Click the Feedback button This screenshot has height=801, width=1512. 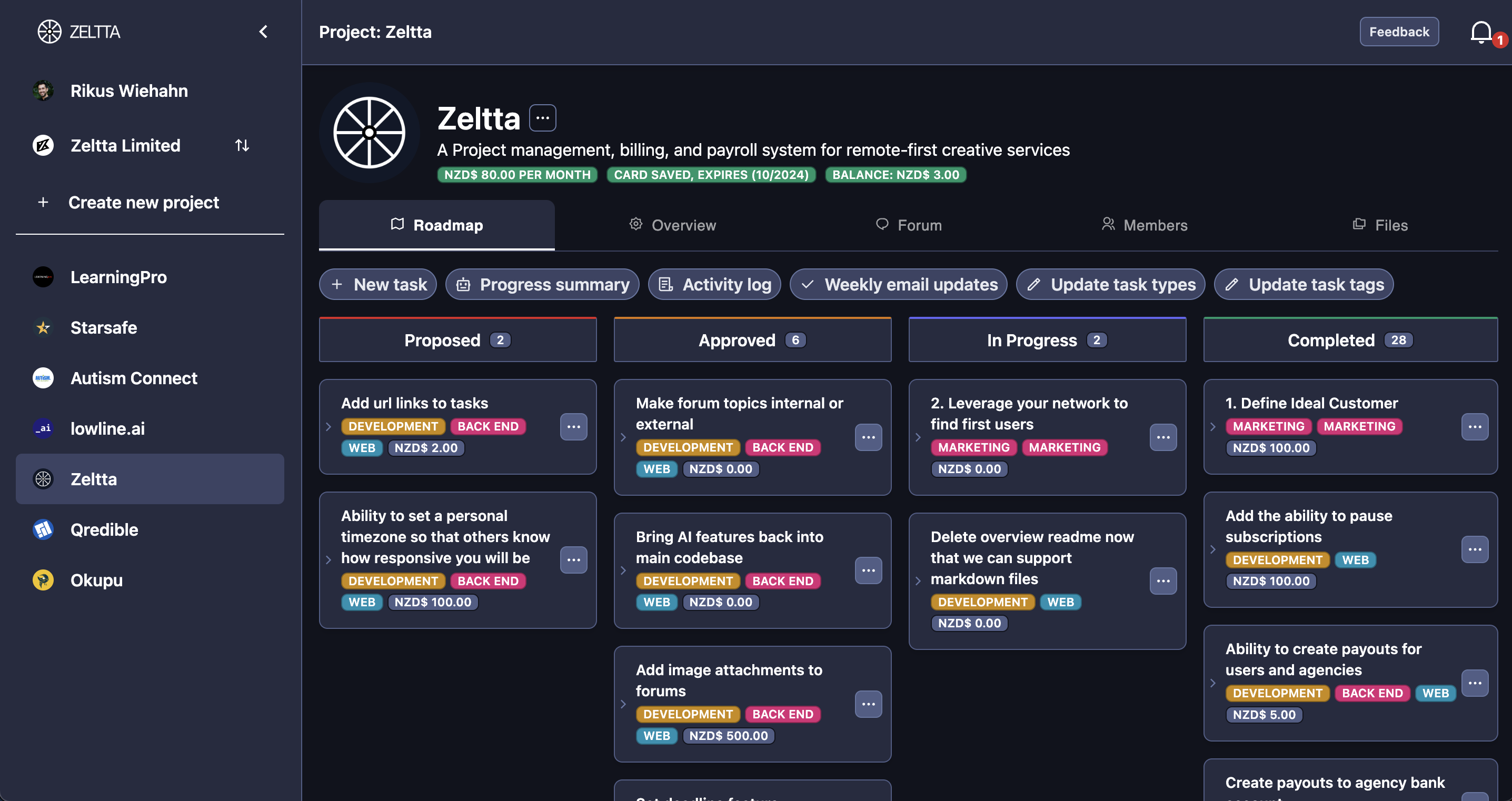1399,32
